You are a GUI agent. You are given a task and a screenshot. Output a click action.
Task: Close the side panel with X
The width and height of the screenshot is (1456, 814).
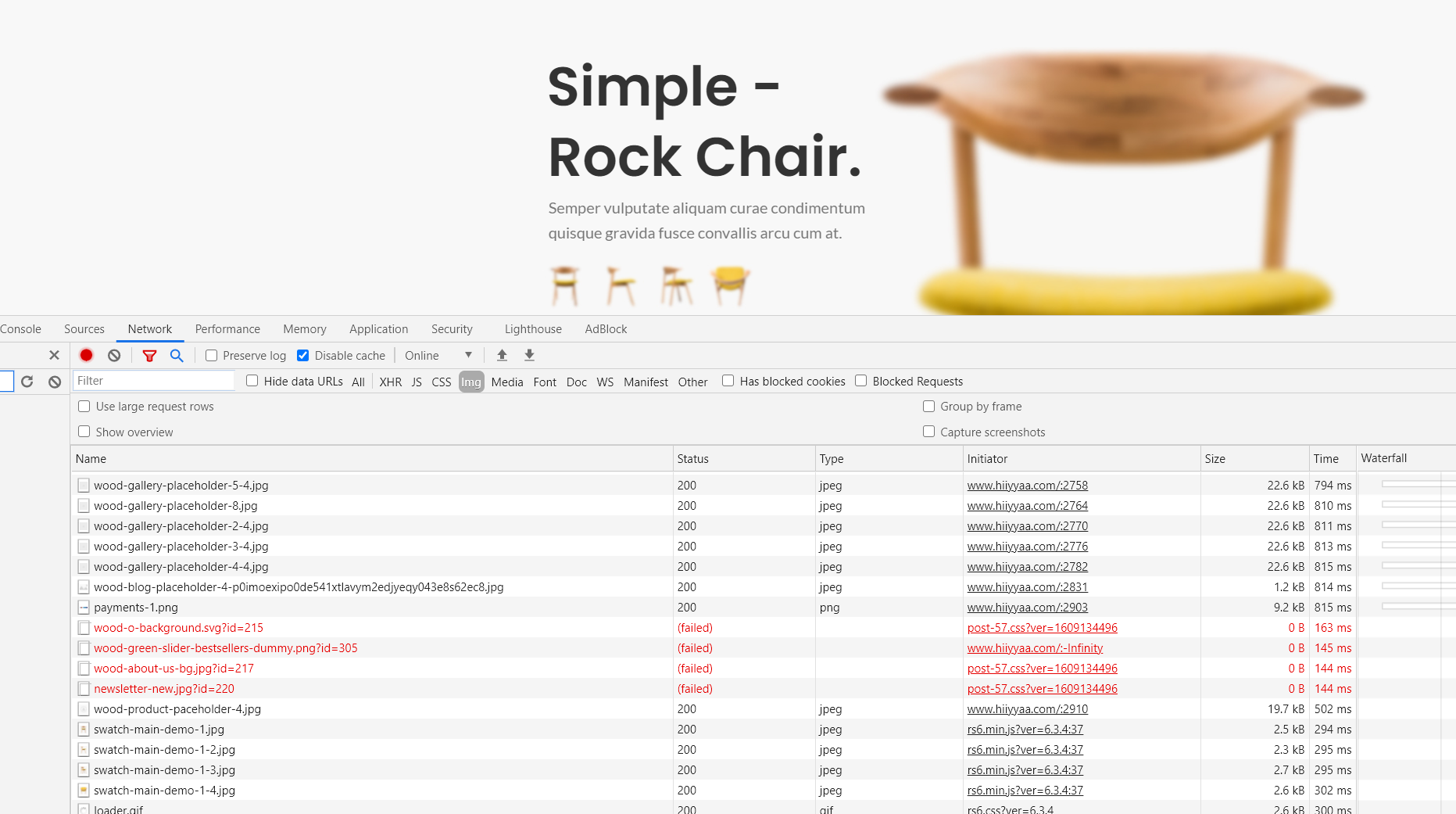click(54, 355)
